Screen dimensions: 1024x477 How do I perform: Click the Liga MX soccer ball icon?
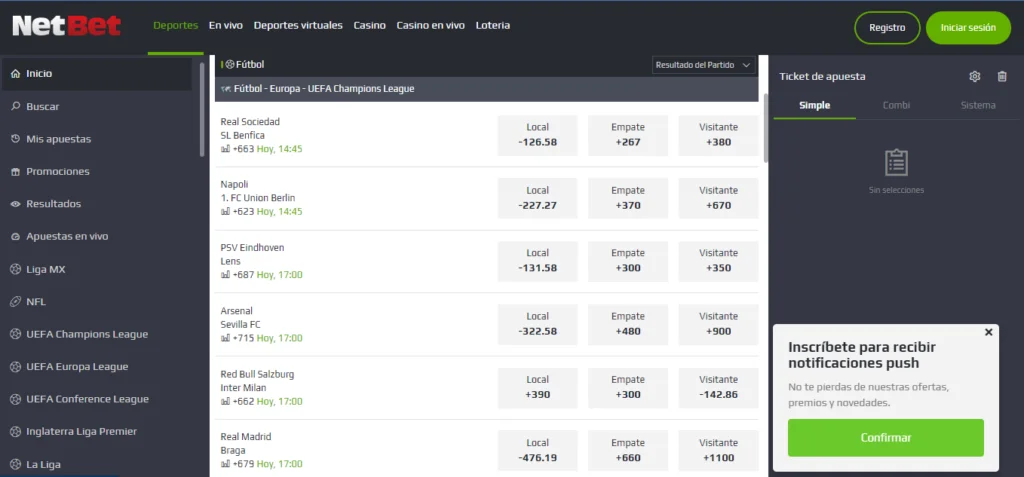pos(16,269)
